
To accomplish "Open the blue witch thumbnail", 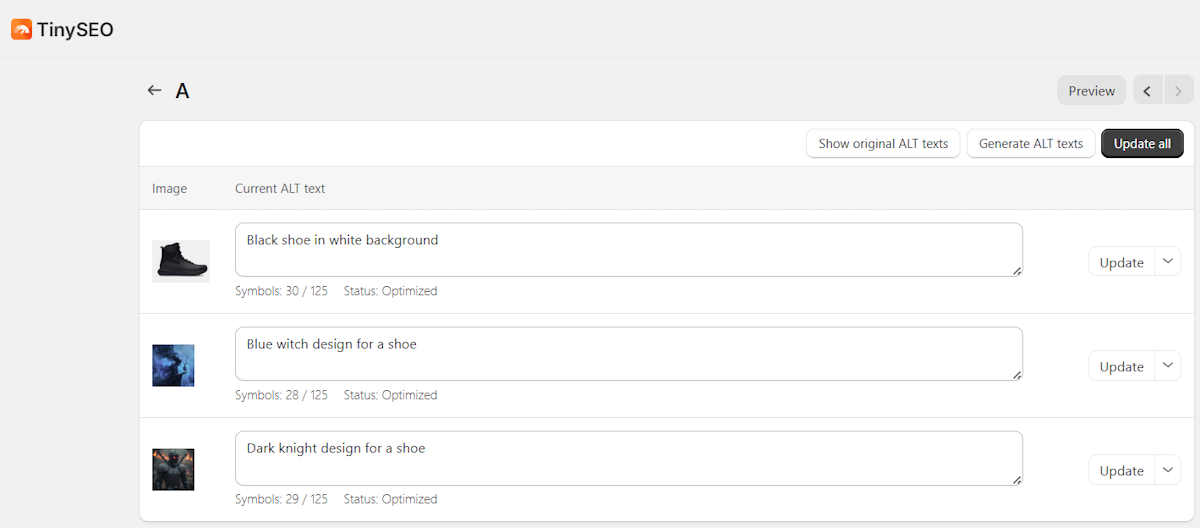I will coord(173,365).
